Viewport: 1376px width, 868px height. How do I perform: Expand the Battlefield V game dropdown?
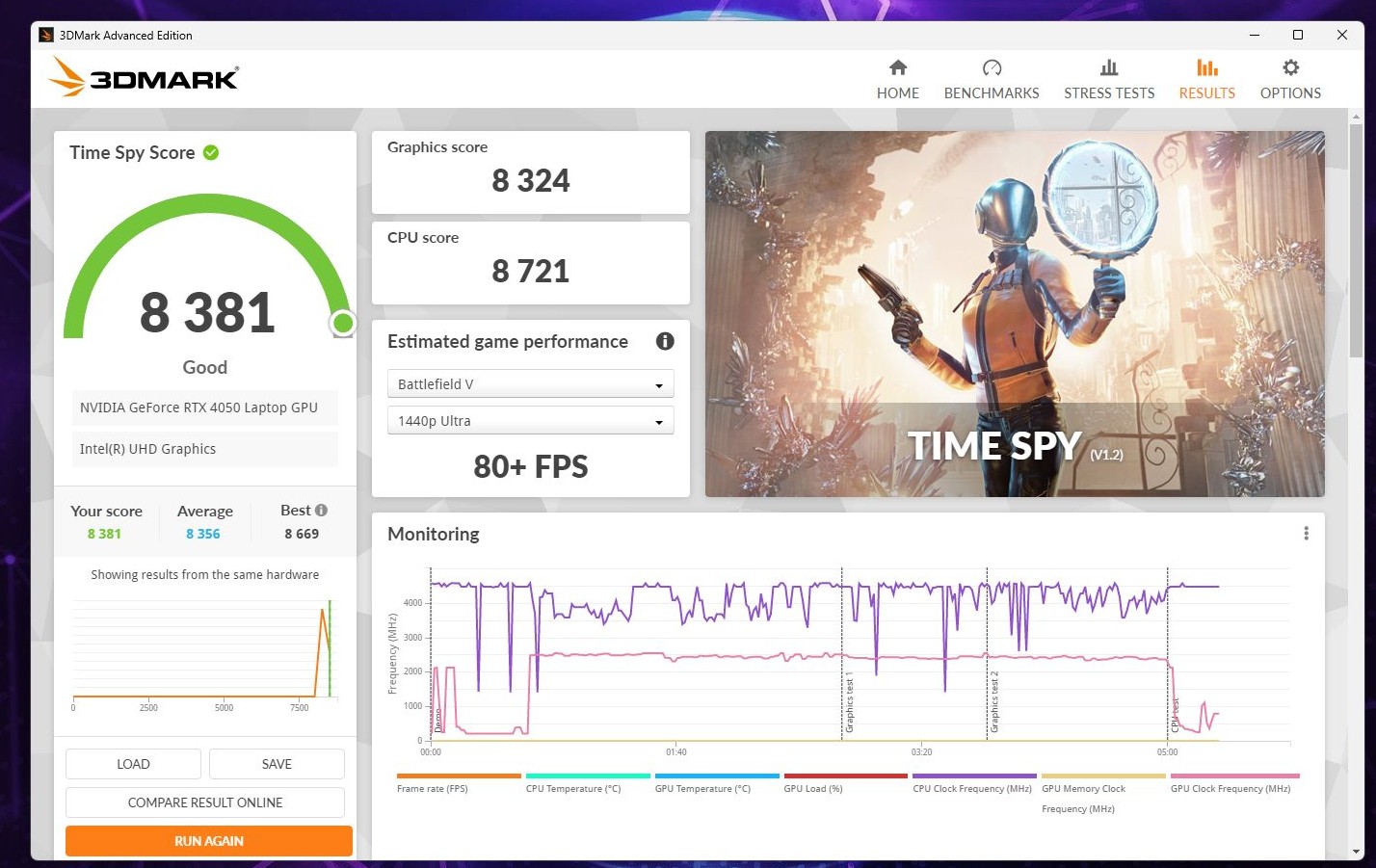530,384
